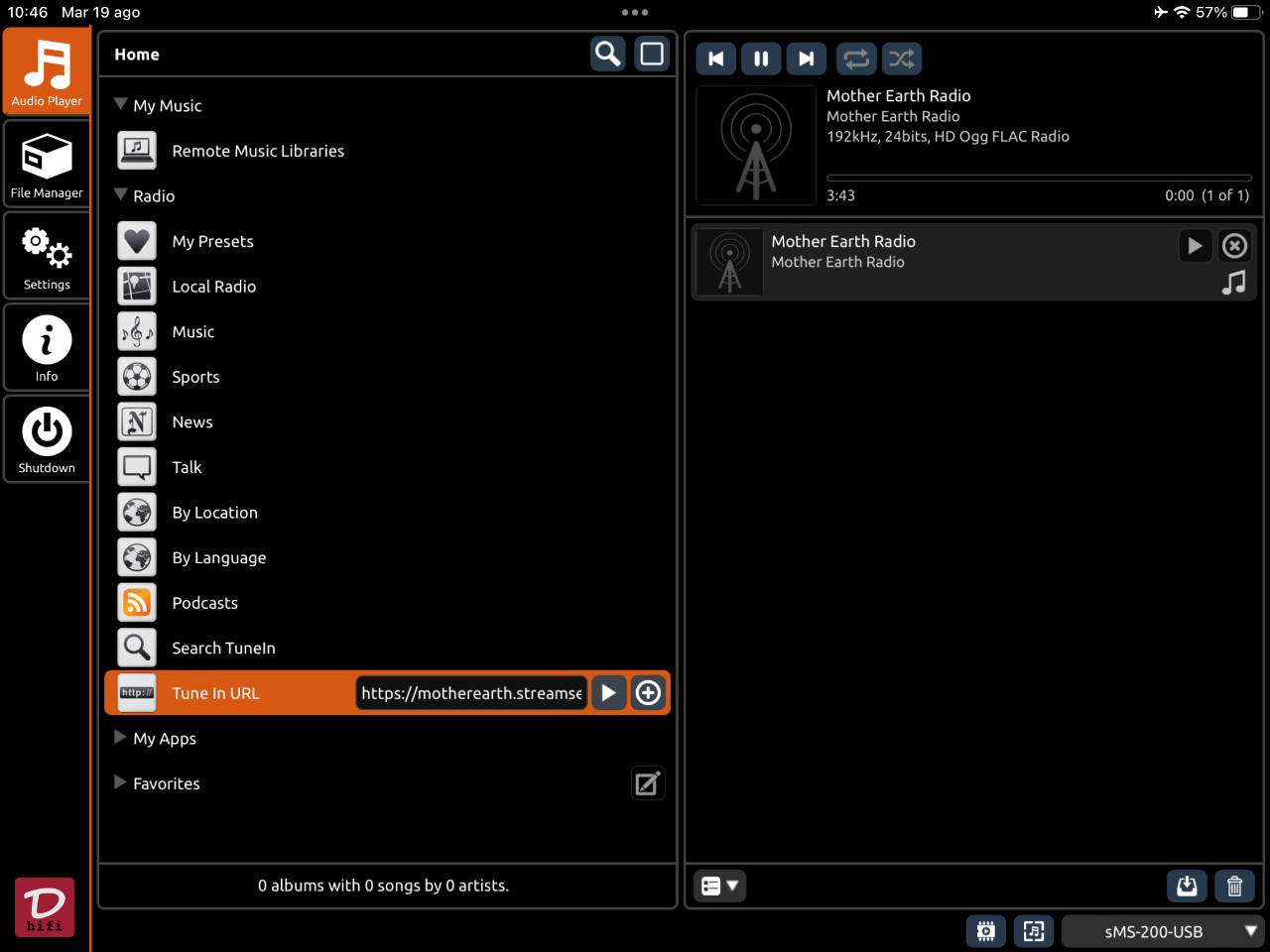Save the current playlist
Viewport: 1270px width, 952px height.
[1187, 886]
